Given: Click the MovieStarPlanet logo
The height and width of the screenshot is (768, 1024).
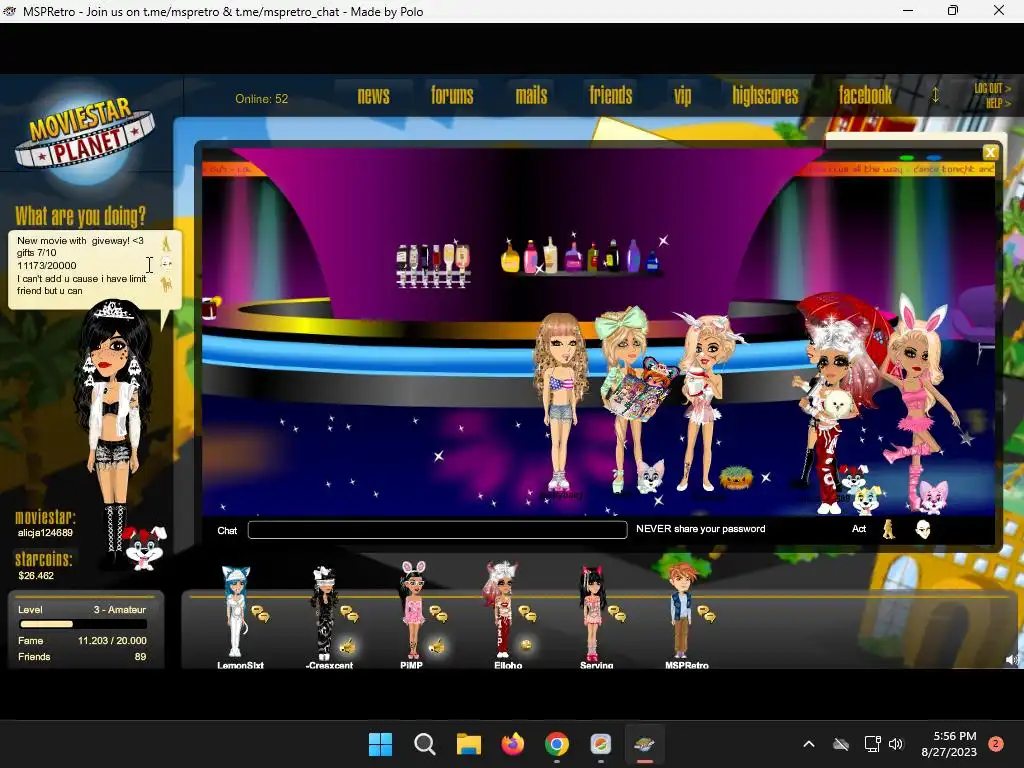Looking at the screenshot, I should (85, 135).
